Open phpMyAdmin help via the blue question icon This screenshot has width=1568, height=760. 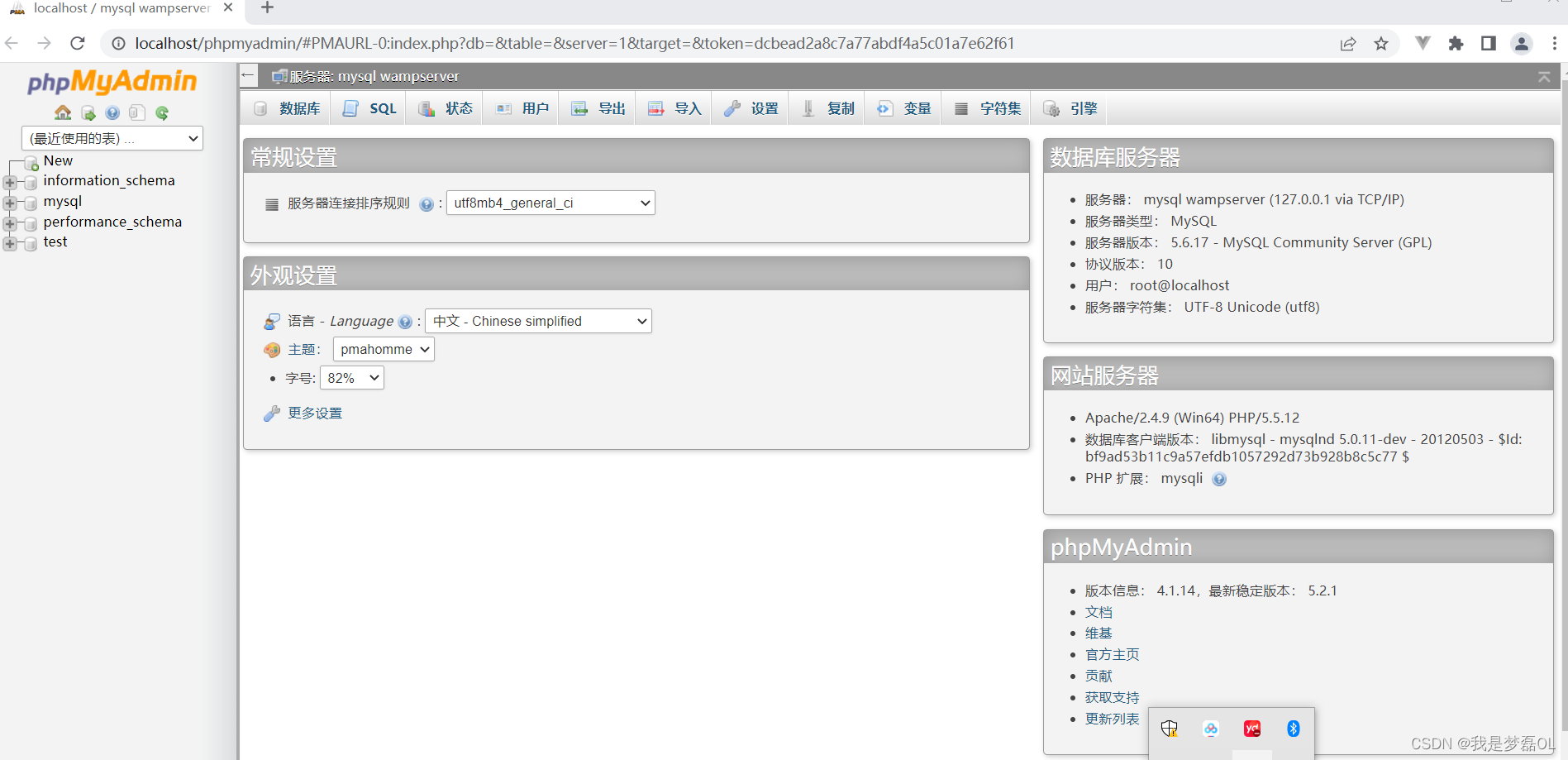coord(112,112)
